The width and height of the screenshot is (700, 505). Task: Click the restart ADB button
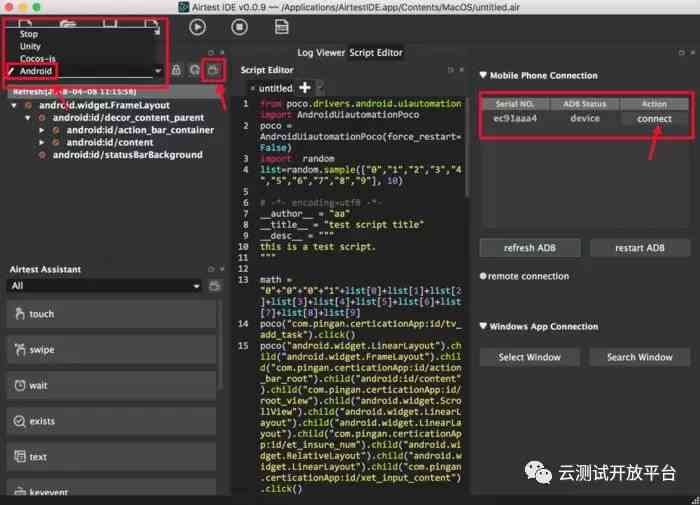pos(640,248)
